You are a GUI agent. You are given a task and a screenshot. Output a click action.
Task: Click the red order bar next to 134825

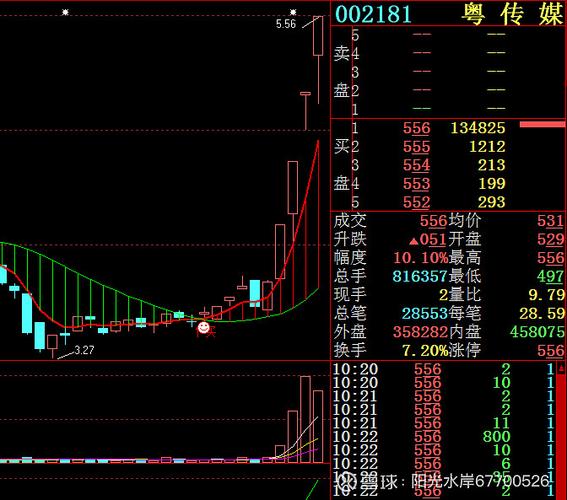(x=542, y=124)
